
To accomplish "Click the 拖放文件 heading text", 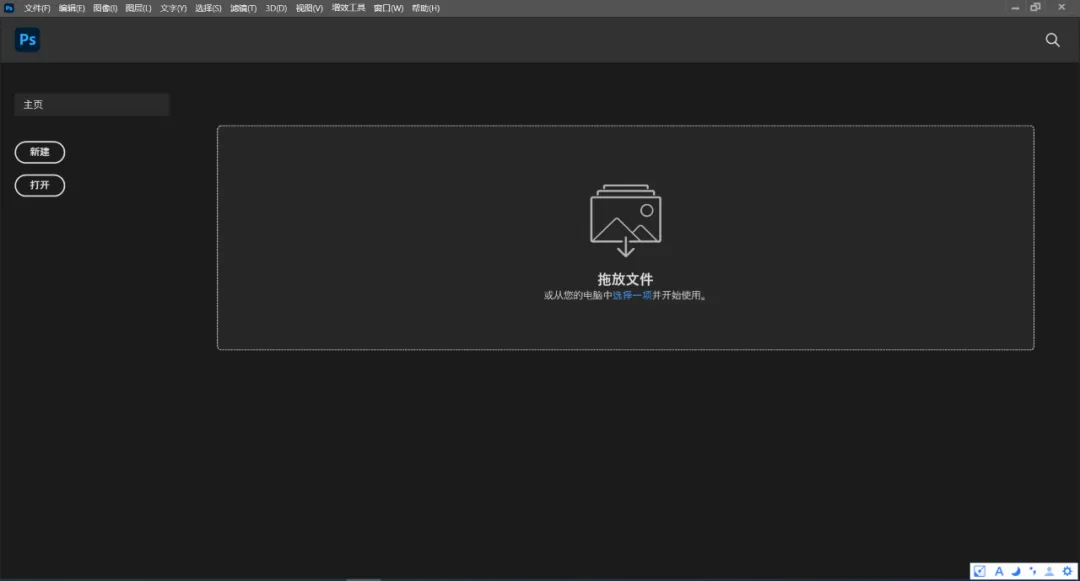I will (x=625, y=279).
